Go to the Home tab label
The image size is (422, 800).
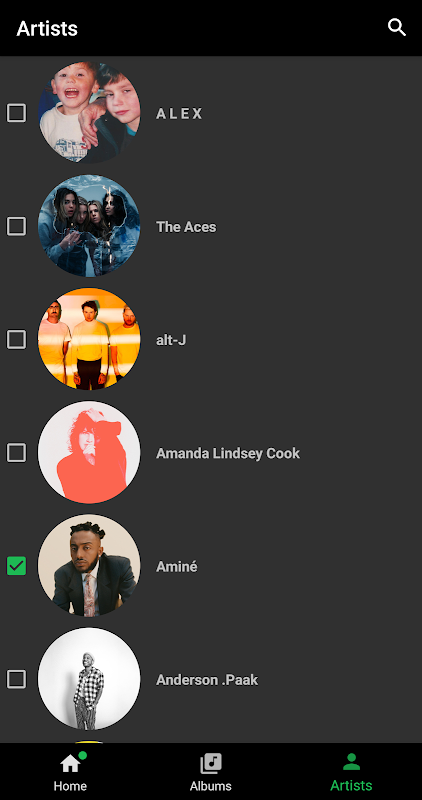pos(70,786)
